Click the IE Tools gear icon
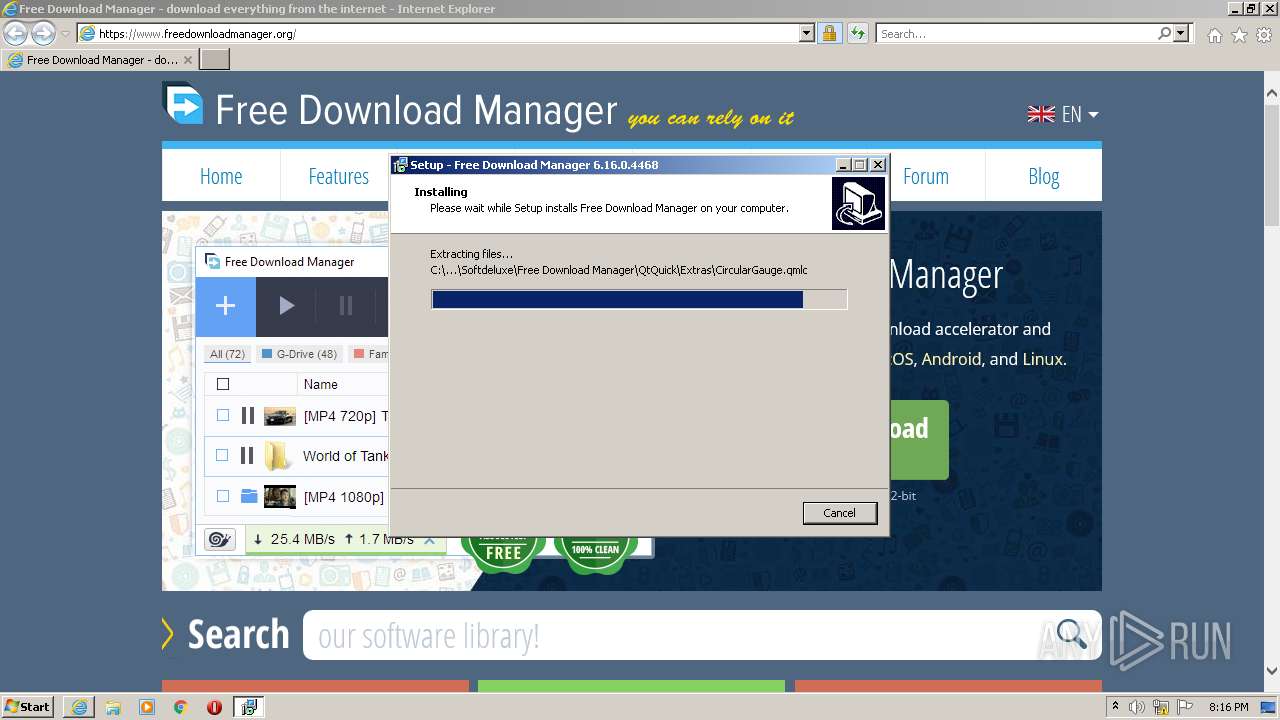 [1264, 35]
